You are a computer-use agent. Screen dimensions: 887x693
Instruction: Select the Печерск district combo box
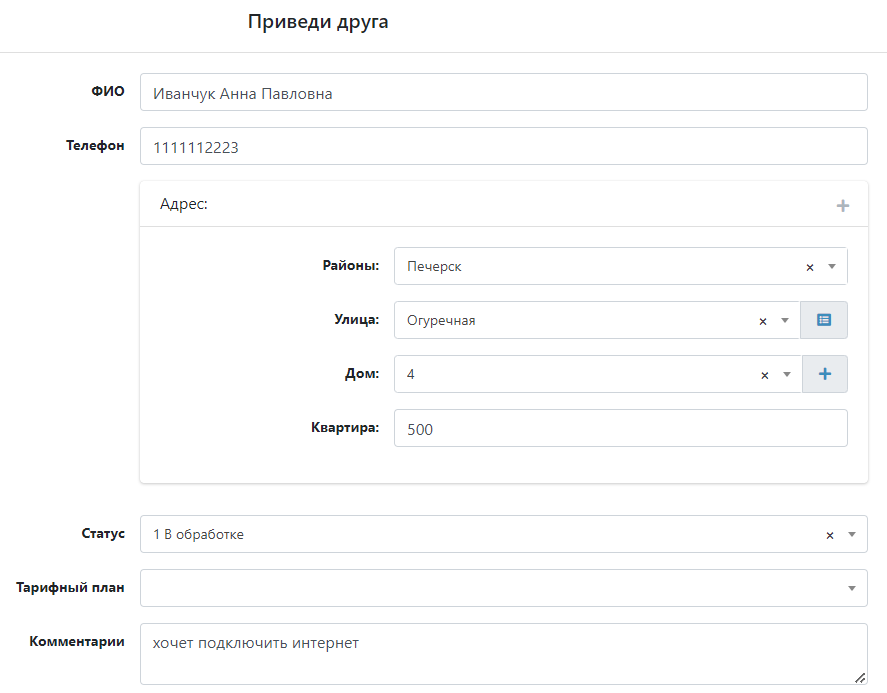pos(595,267)
